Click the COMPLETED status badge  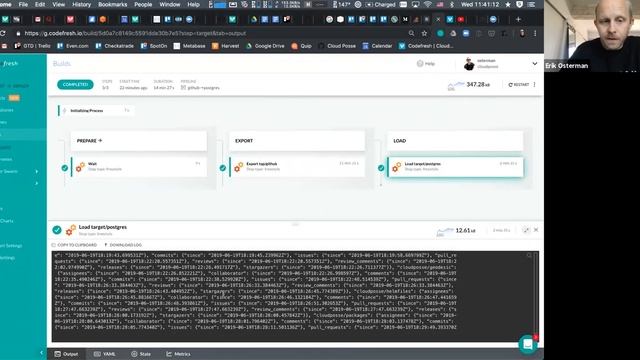click(75, 84)
